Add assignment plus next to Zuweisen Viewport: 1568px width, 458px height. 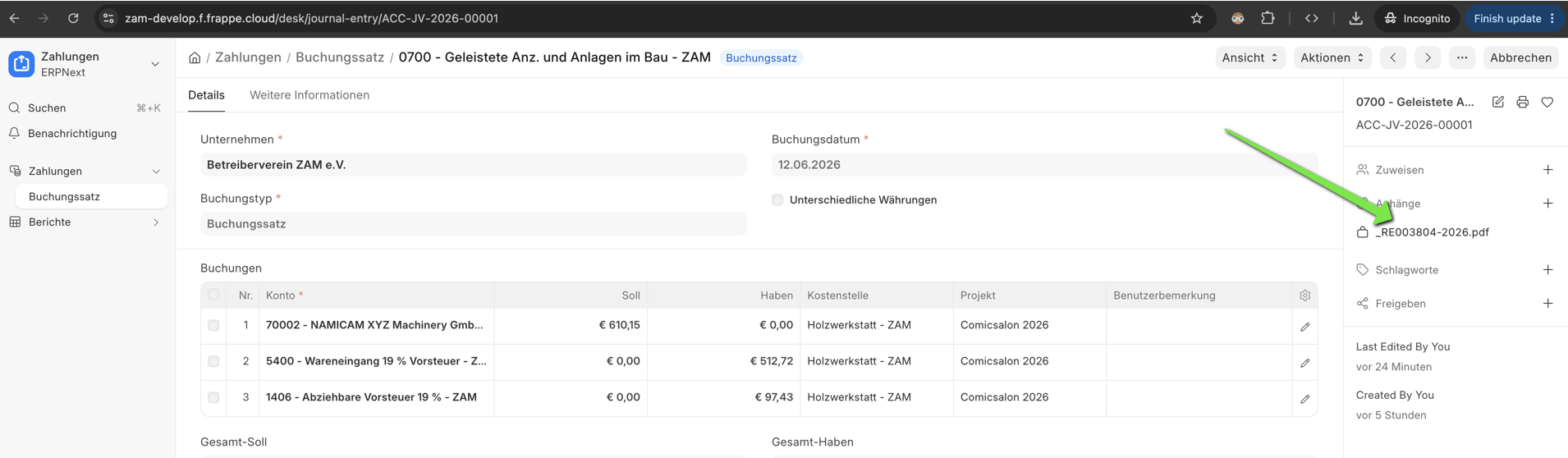pos(1547,170)
